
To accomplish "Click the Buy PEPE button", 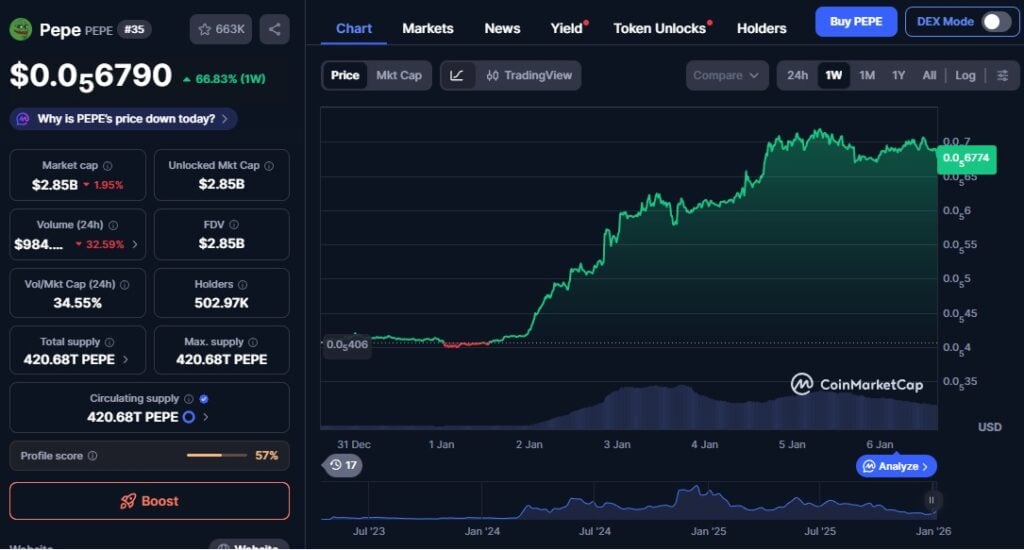I will click(x=855, y=22).
